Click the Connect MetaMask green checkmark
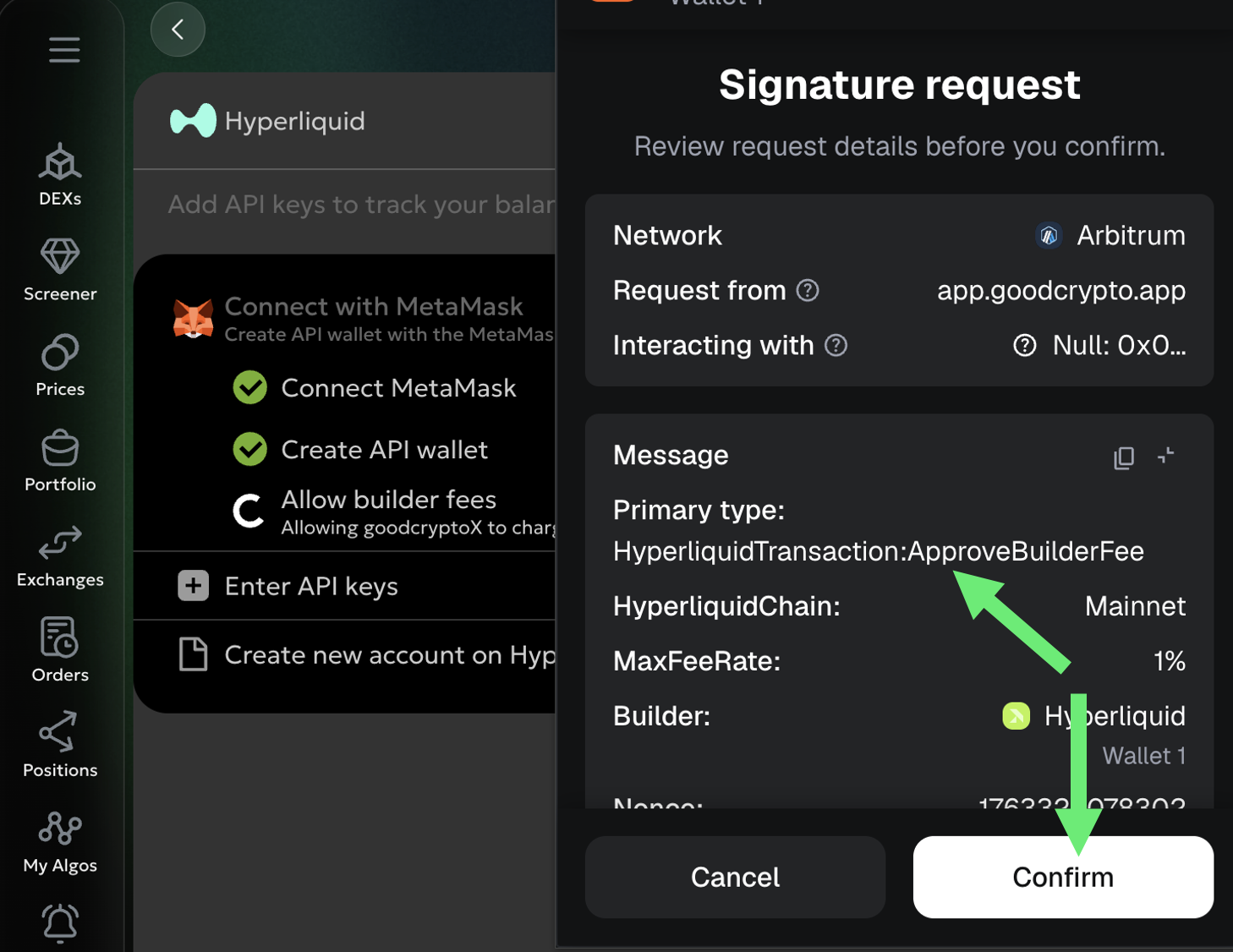1233x952 pixels. click(x=250, y=388)
